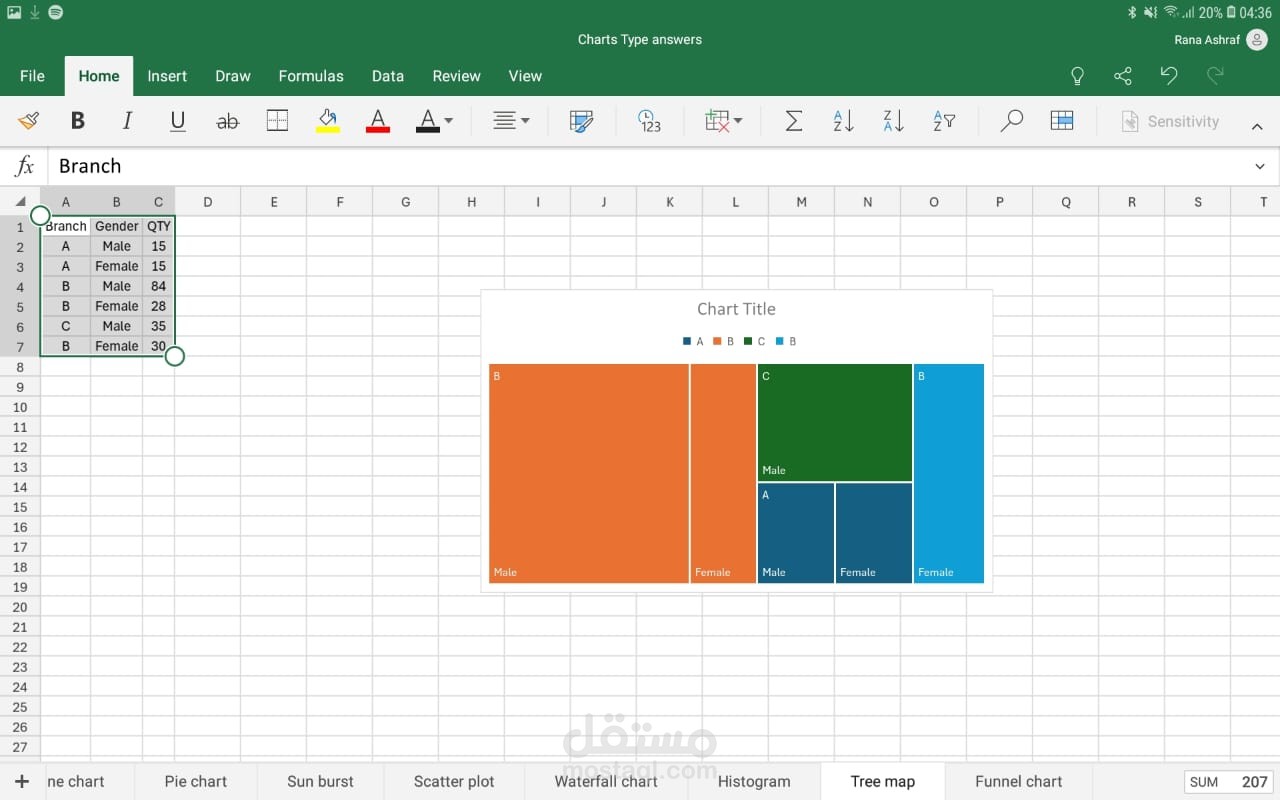1280x800 pixels.
Task: Click the Chart Title text
Action: [736, 309]
